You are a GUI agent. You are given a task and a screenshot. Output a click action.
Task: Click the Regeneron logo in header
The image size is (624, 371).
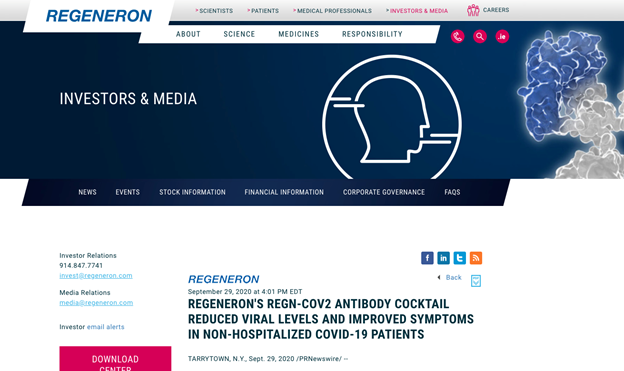point(99,16)
